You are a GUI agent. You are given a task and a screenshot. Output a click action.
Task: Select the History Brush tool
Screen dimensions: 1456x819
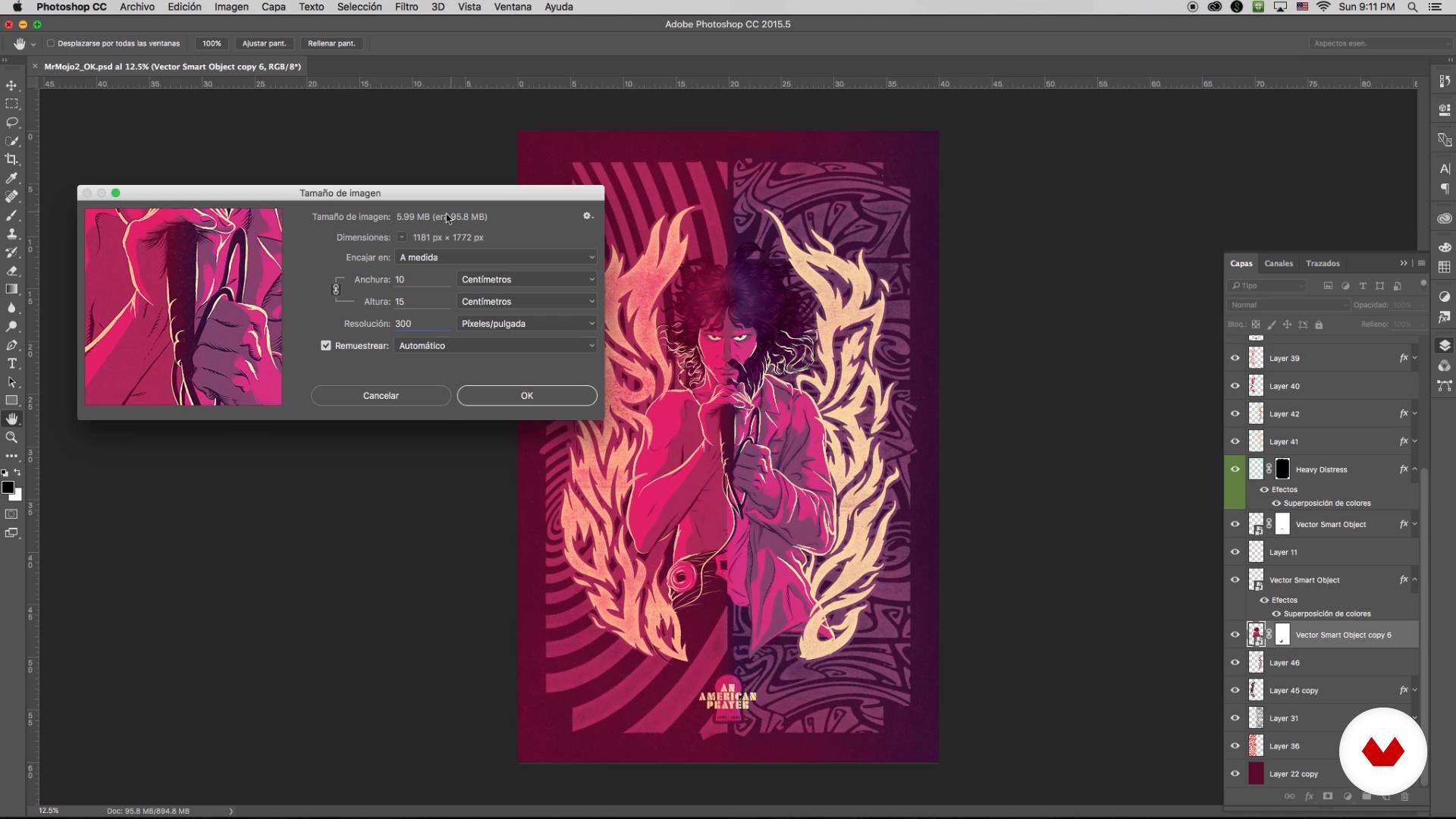pyautogui.click(x=11, y=253)
